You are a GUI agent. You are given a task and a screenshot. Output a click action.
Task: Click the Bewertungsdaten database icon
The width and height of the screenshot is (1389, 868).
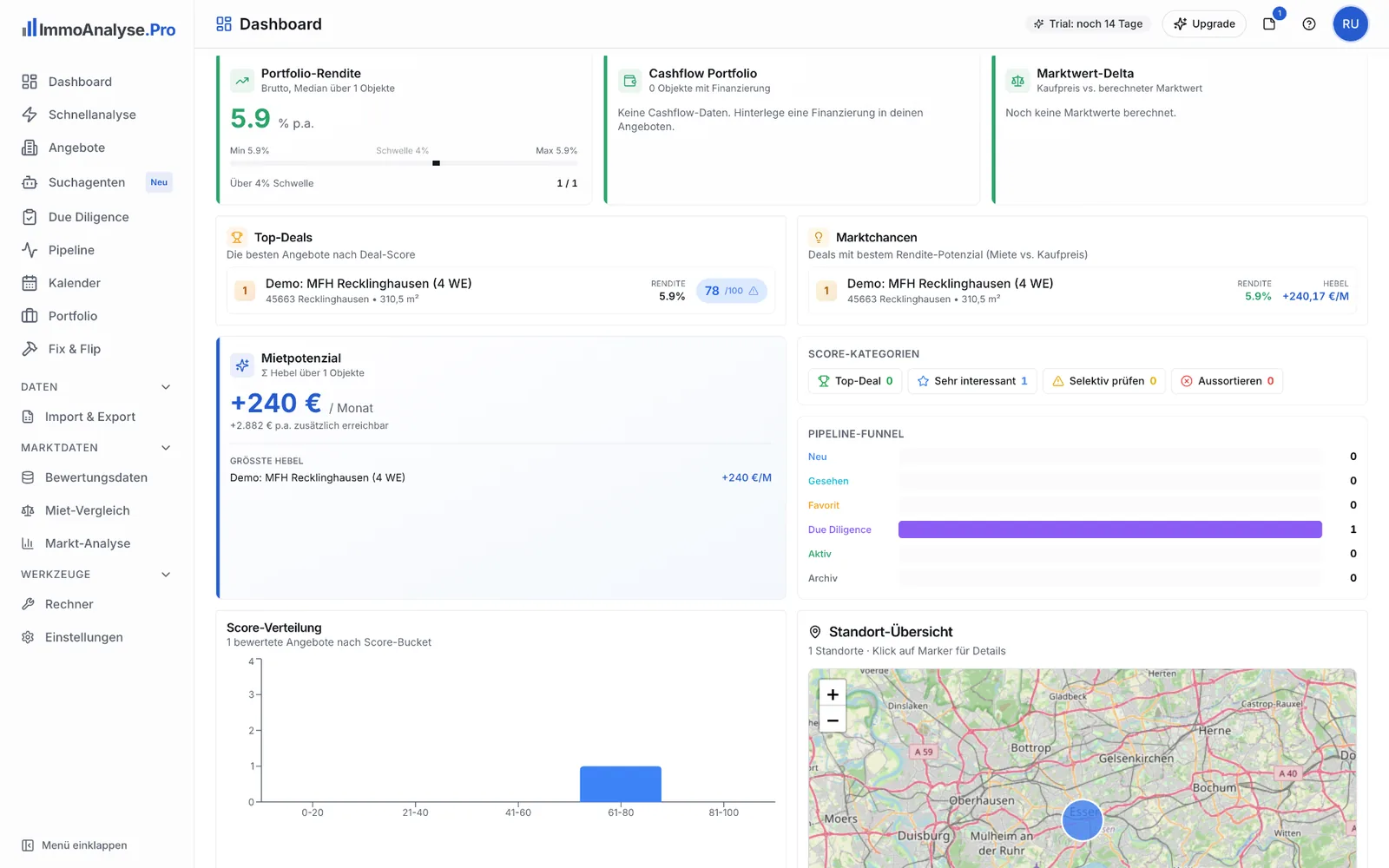coord(28,477)
